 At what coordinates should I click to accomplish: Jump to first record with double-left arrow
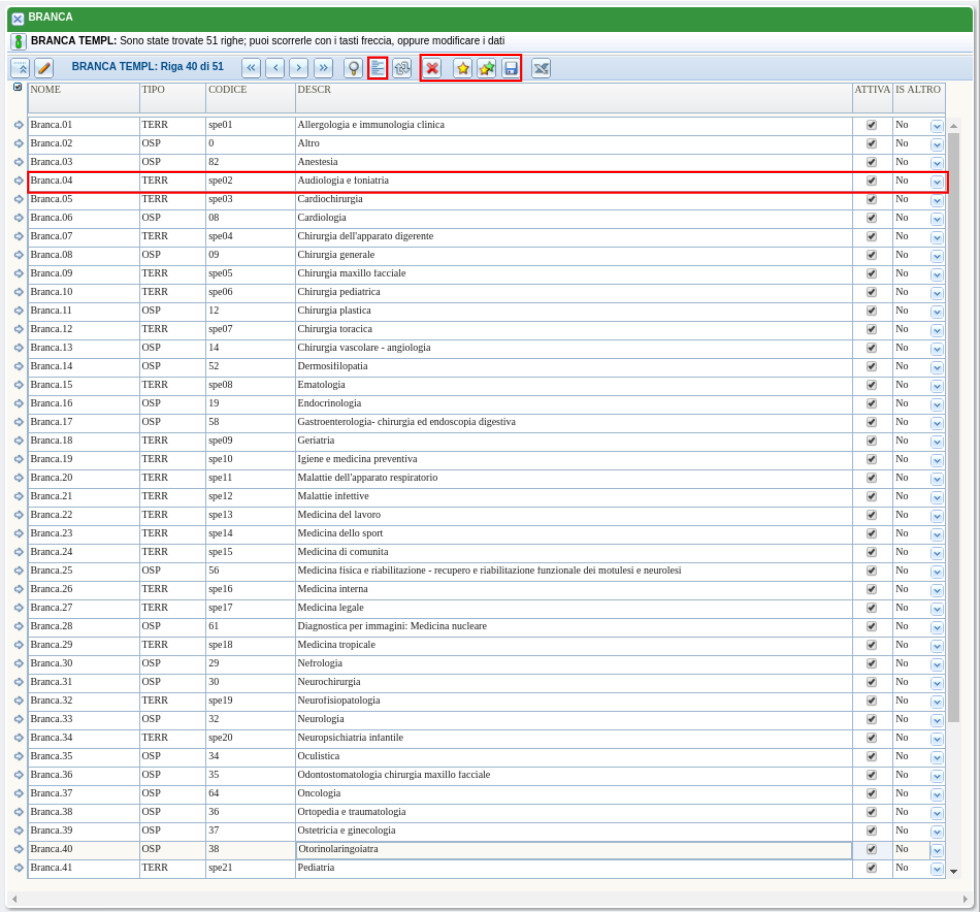(x=251, y=68)
